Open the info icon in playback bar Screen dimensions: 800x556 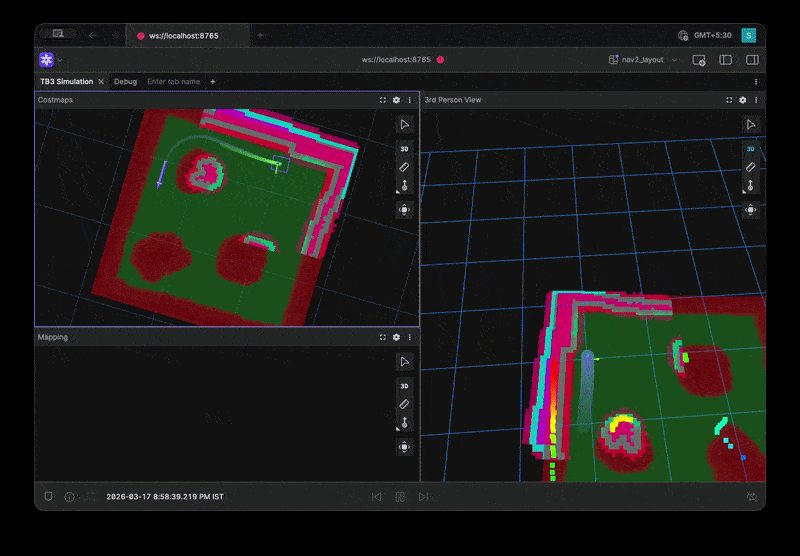(69, 496)
